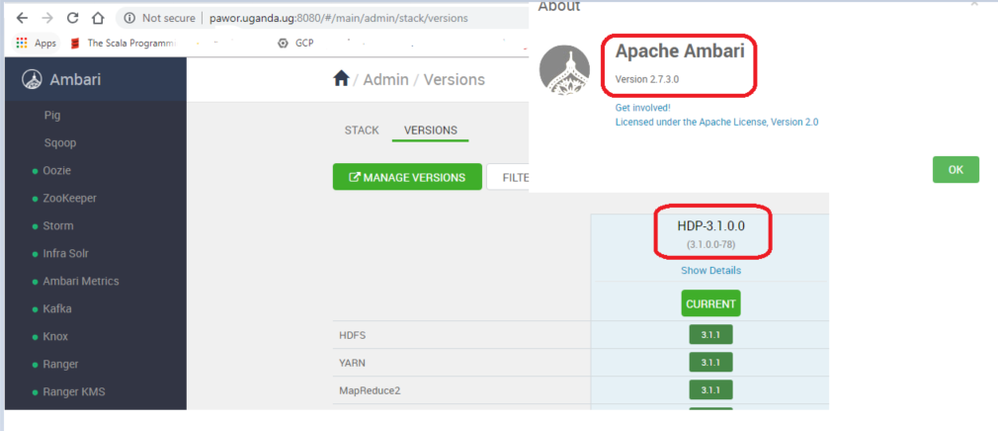The image size is (998, 431).
Task: Open the browser home page icon
Action: 97,18
